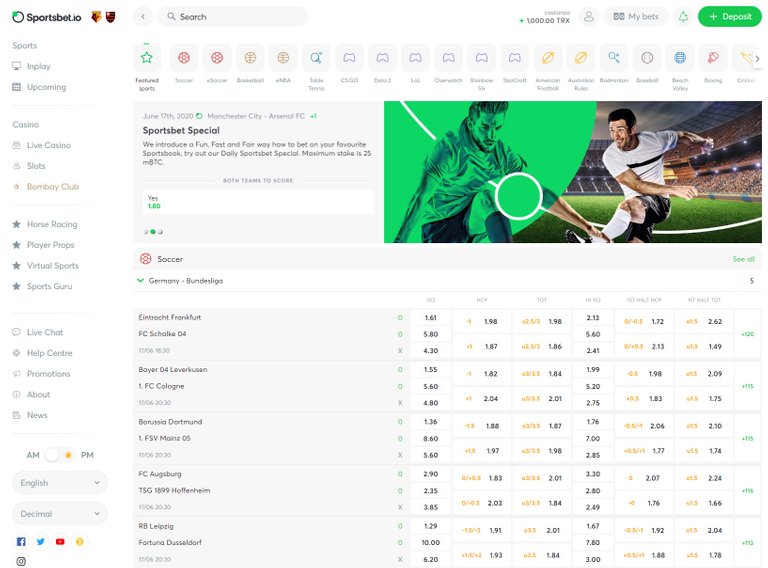Screen dimensions: 768x568
Task: Open the News link
Action: tap(30, 415)
